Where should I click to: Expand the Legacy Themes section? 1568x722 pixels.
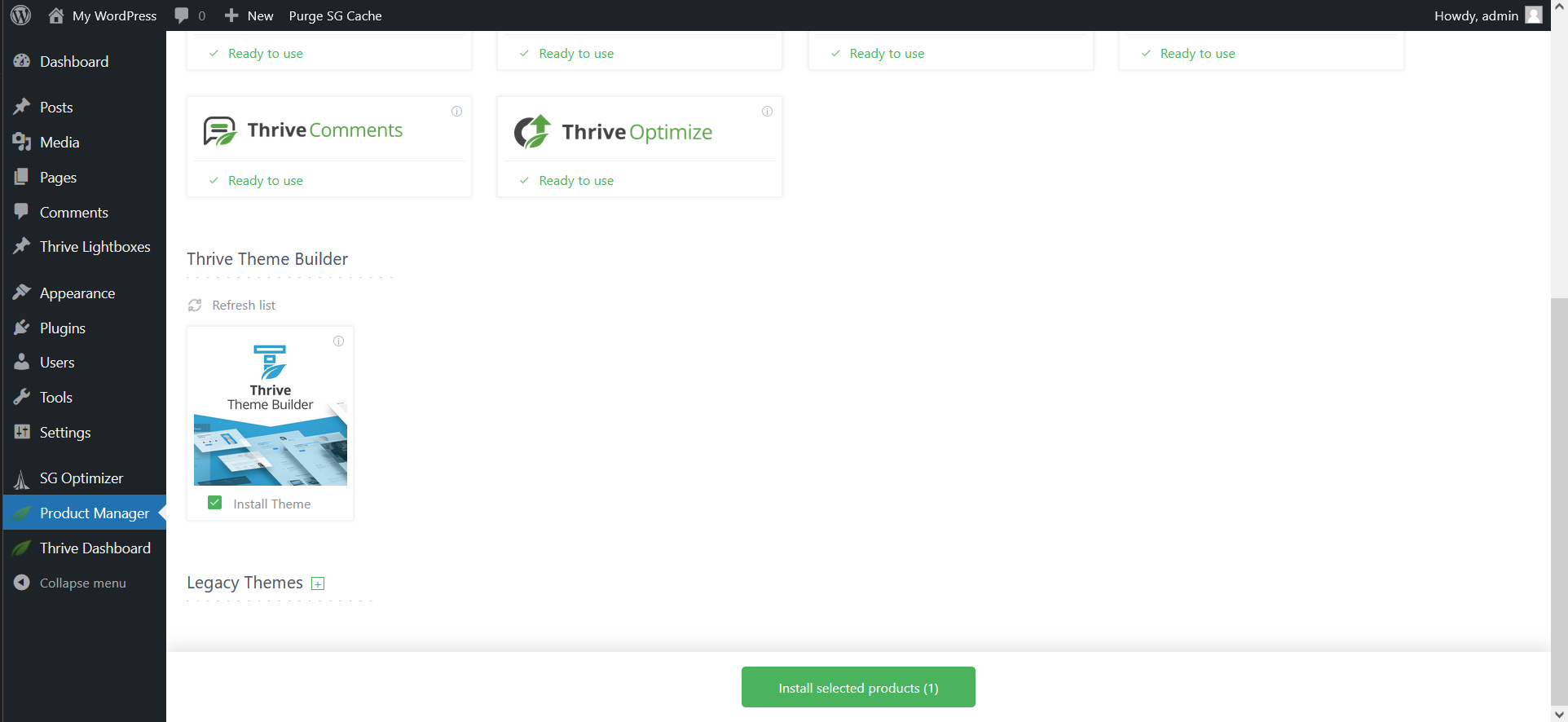pyautogui.click(x=318, y=583)
